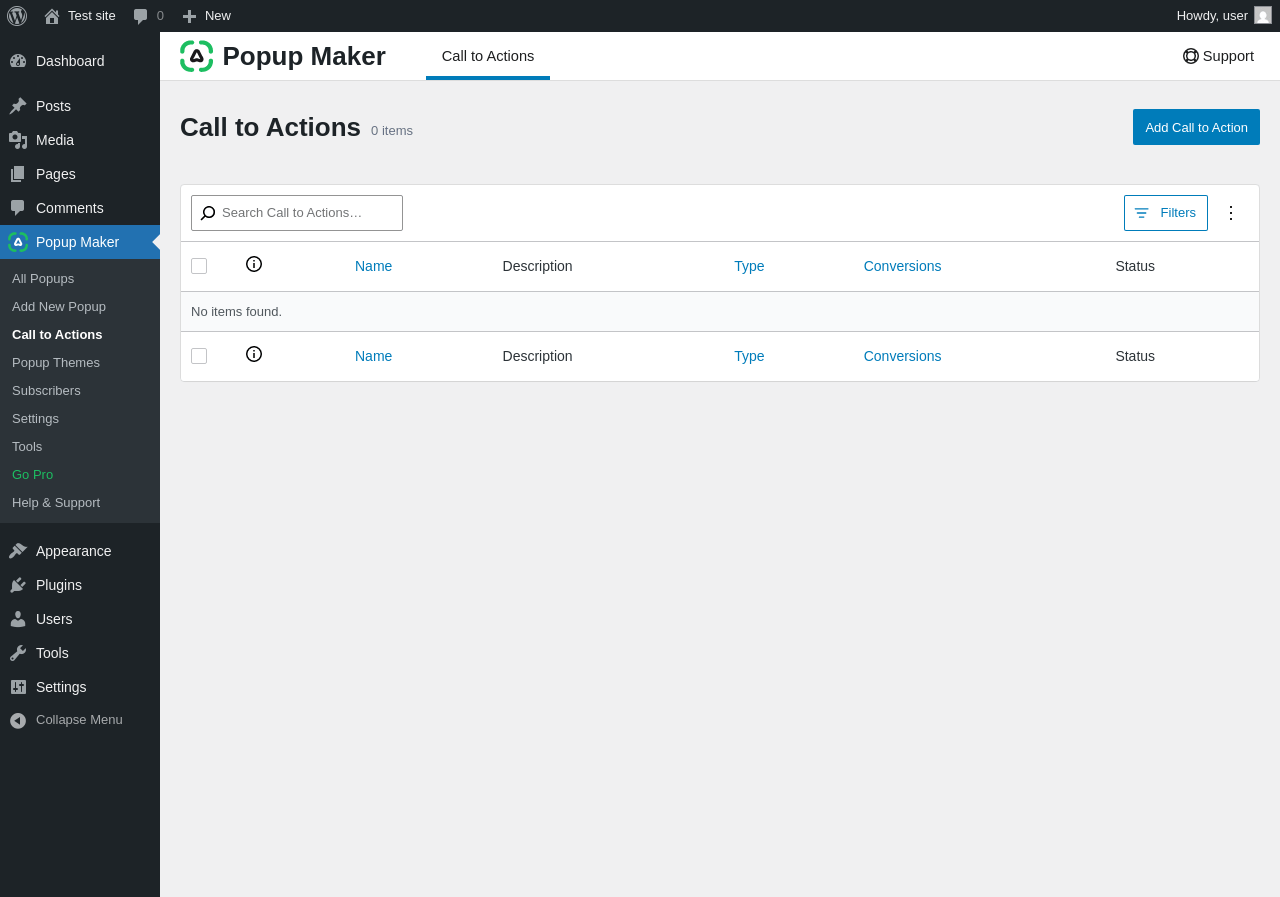Click the WordPress logo icon
1280x897 pixels.
tap(17, 16)
